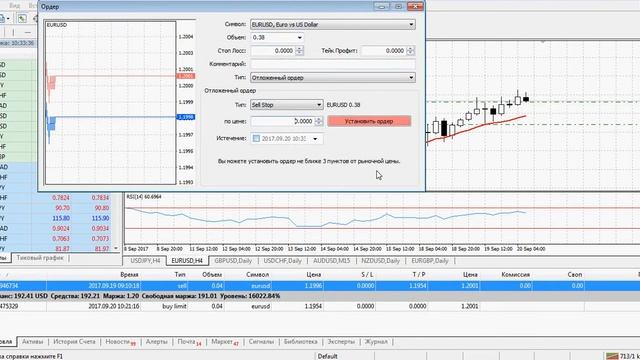Screen dimensions: 640x360
Task: Select the buy limit pending order row
Action: (x=320, y=306)
